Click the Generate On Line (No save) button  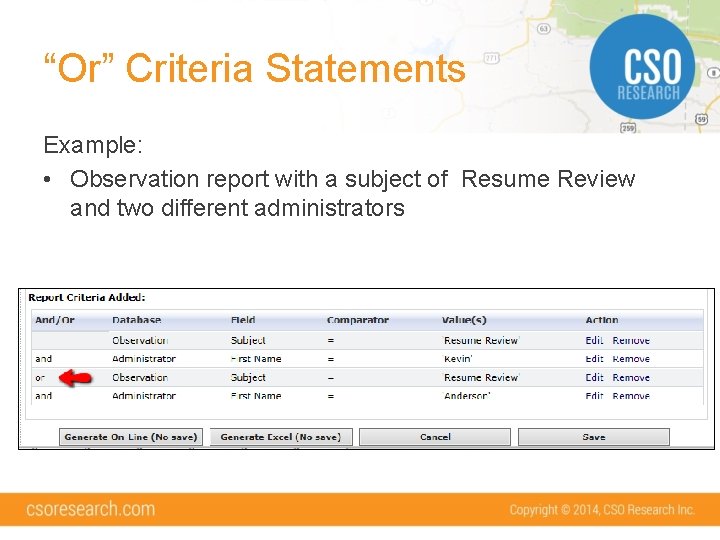[131, 437]
